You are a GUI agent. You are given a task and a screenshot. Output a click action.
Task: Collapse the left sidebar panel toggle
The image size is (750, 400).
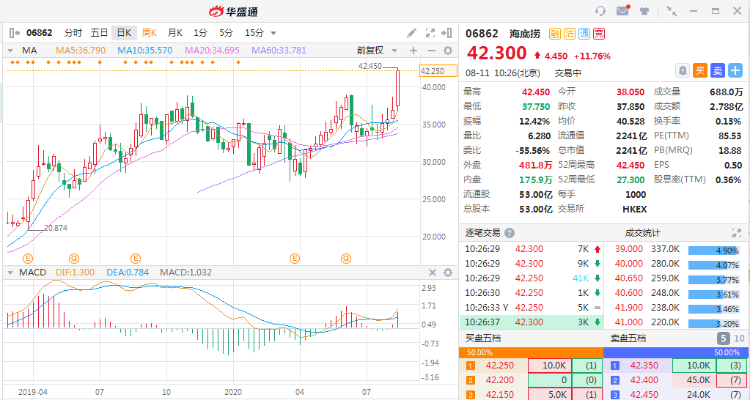(x=13, y=32)
